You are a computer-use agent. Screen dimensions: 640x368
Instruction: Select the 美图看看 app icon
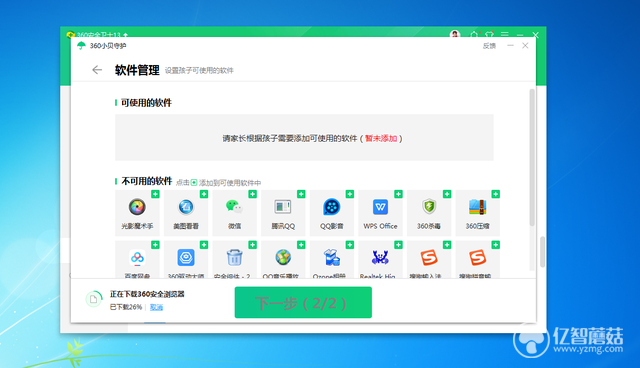(186, 207)
